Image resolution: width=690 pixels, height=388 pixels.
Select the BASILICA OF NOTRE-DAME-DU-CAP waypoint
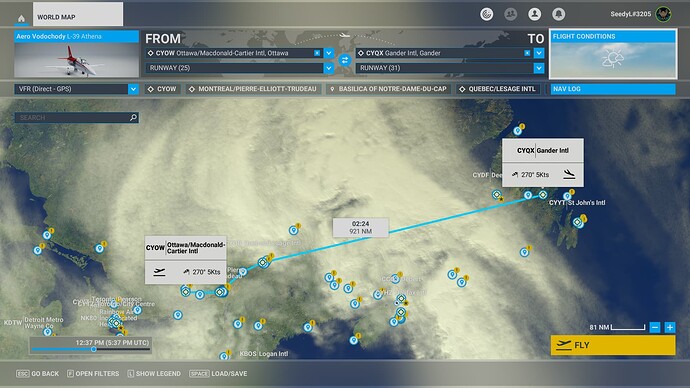click(389, 89)
